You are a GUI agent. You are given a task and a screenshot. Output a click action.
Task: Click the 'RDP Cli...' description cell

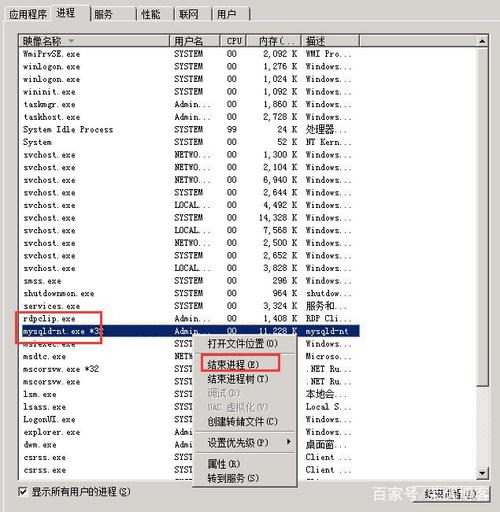point(328,319)
